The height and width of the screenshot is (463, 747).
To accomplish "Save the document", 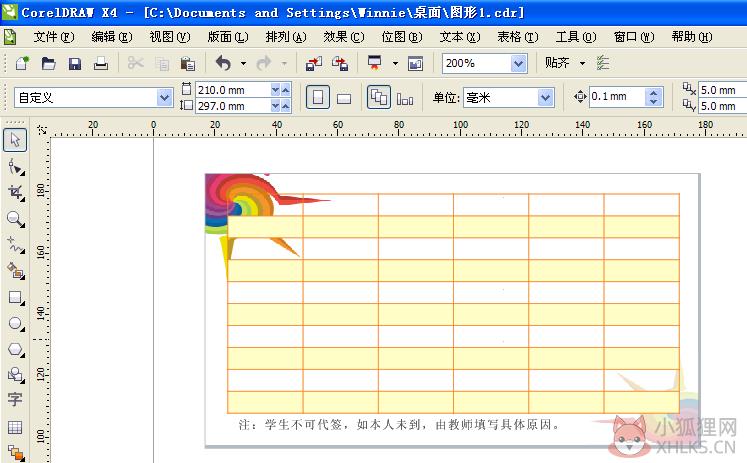I will click(x=75, y=63).
